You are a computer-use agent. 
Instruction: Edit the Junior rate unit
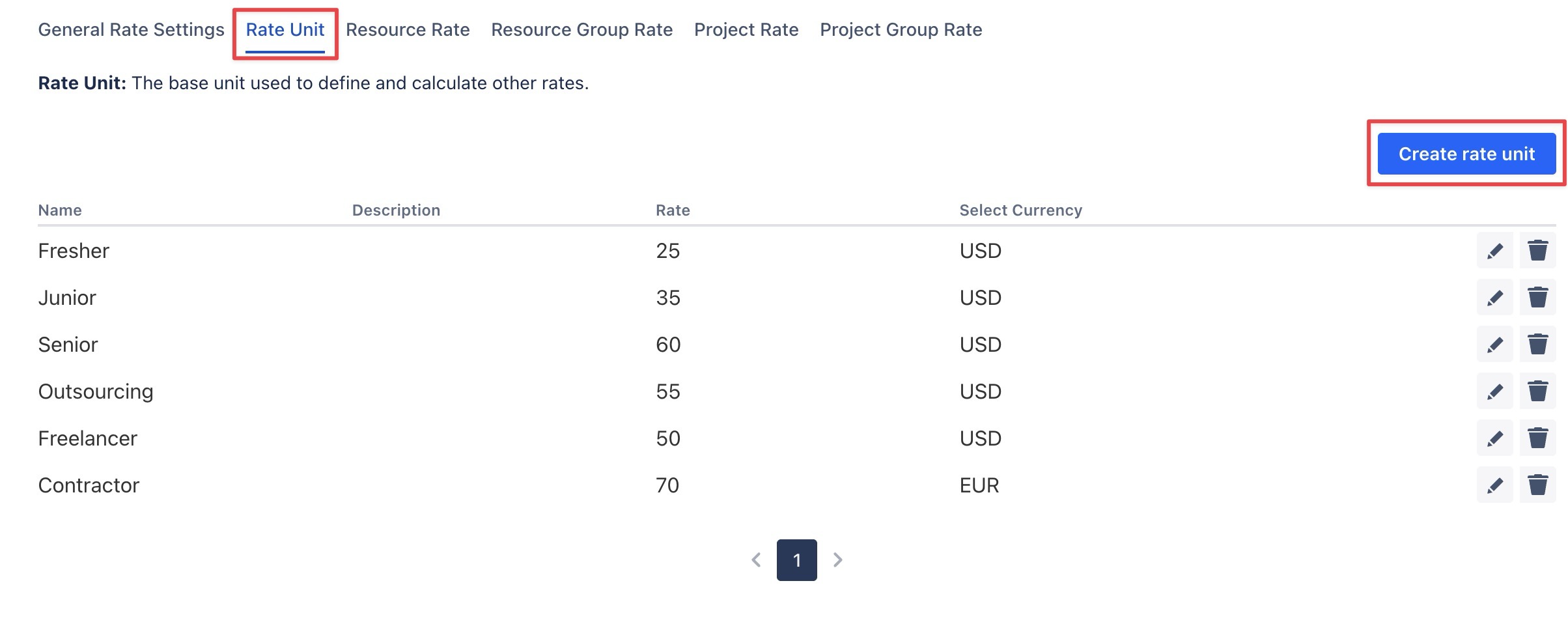1494,298
